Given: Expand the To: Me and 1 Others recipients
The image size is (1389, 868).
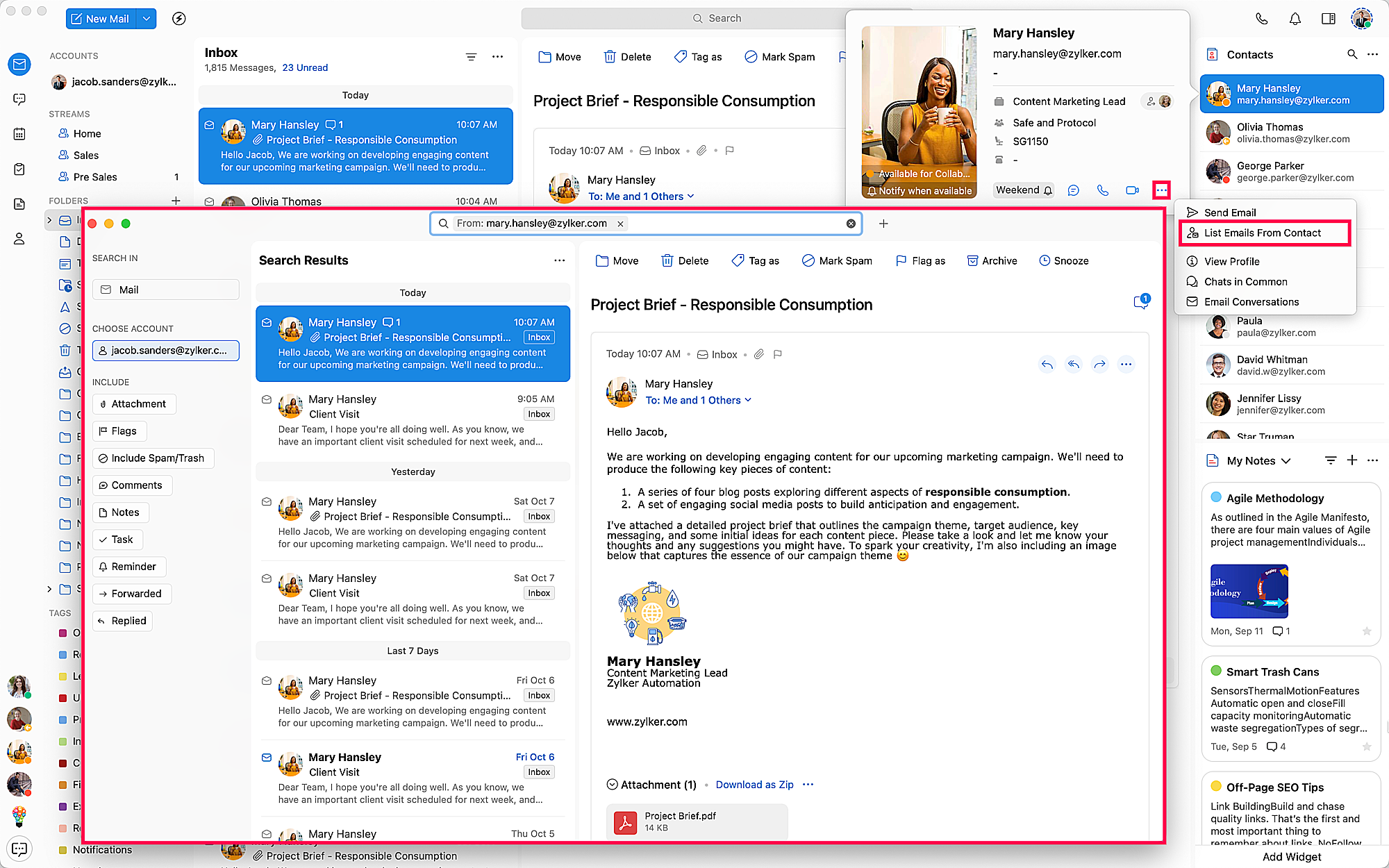Looking at the screenshot, I should click(x=698, y=401).
